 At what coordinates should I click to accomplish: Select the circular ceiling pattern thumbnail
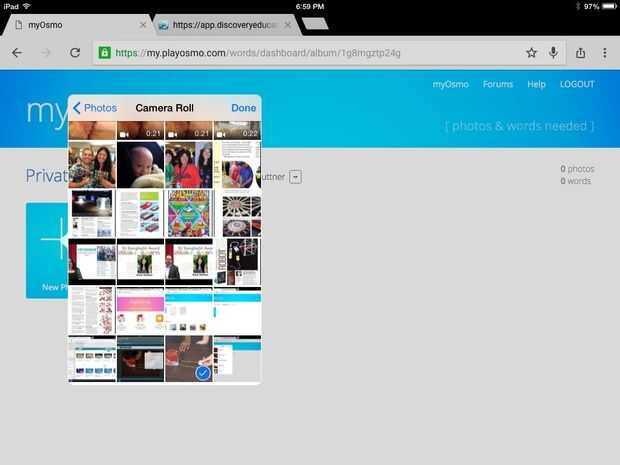237,214
